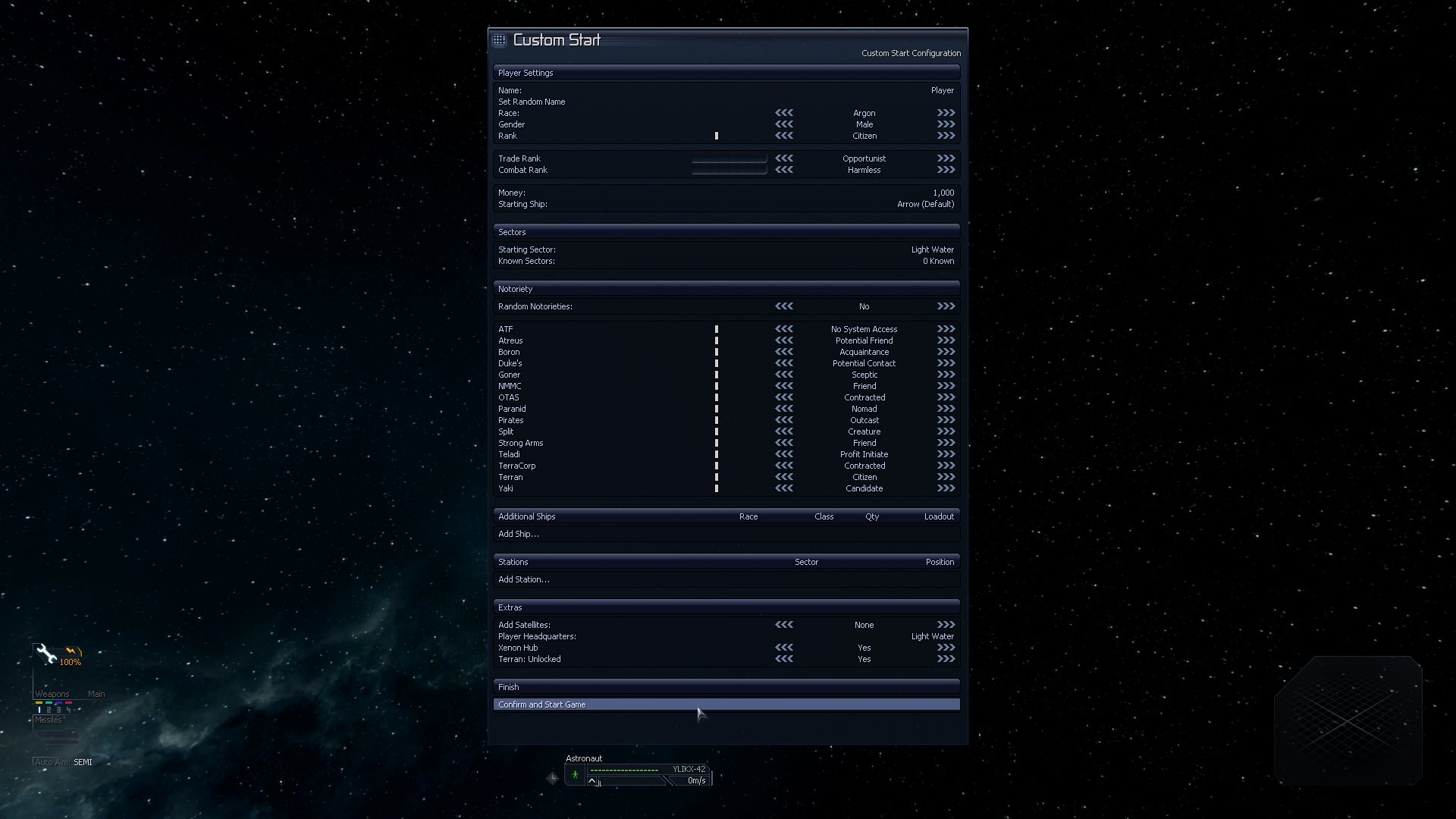Click the Finish section header
1456x819 pixels.
tap(726, 687)
